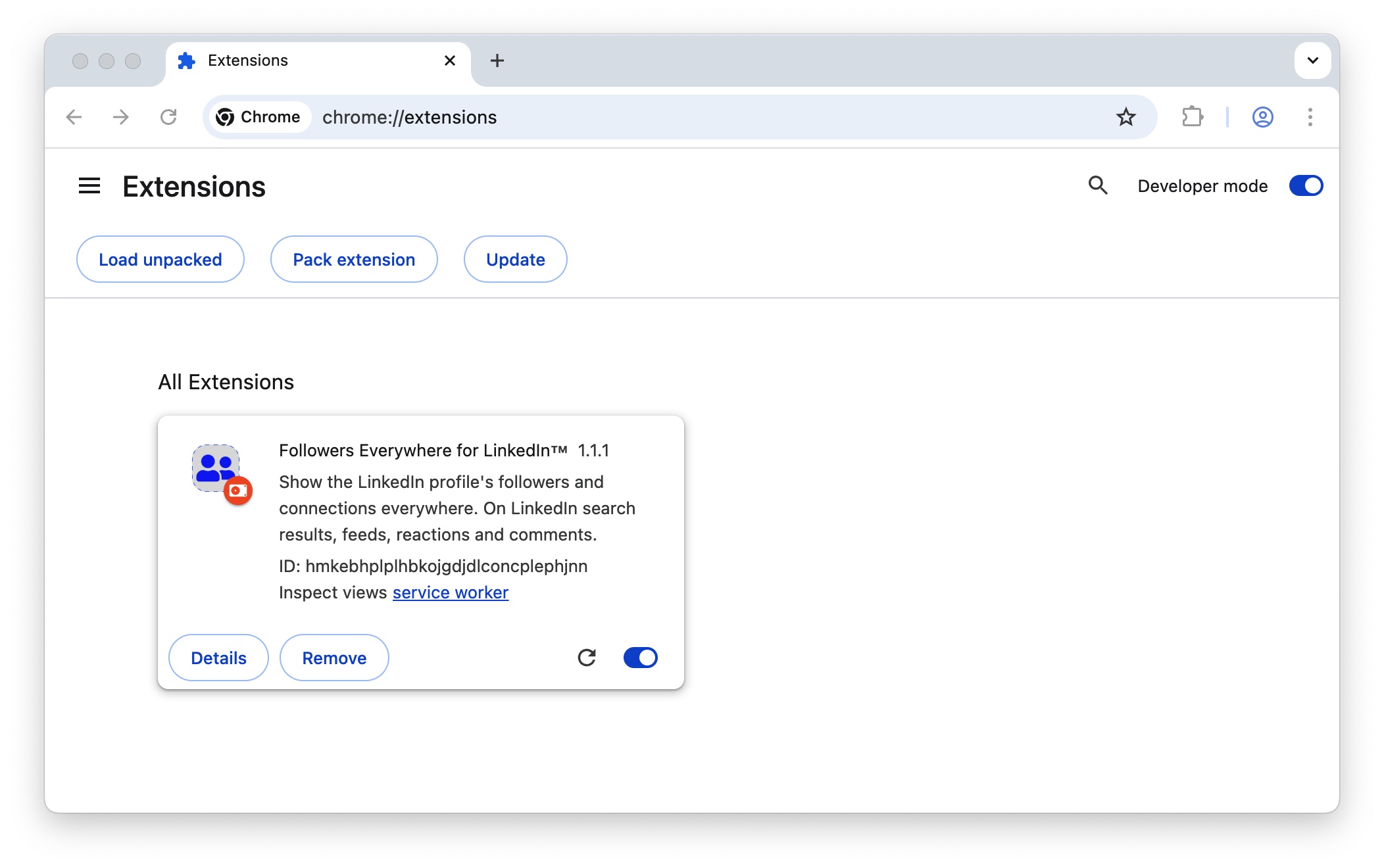Open the three-dot browser menu

point(1310,117)
